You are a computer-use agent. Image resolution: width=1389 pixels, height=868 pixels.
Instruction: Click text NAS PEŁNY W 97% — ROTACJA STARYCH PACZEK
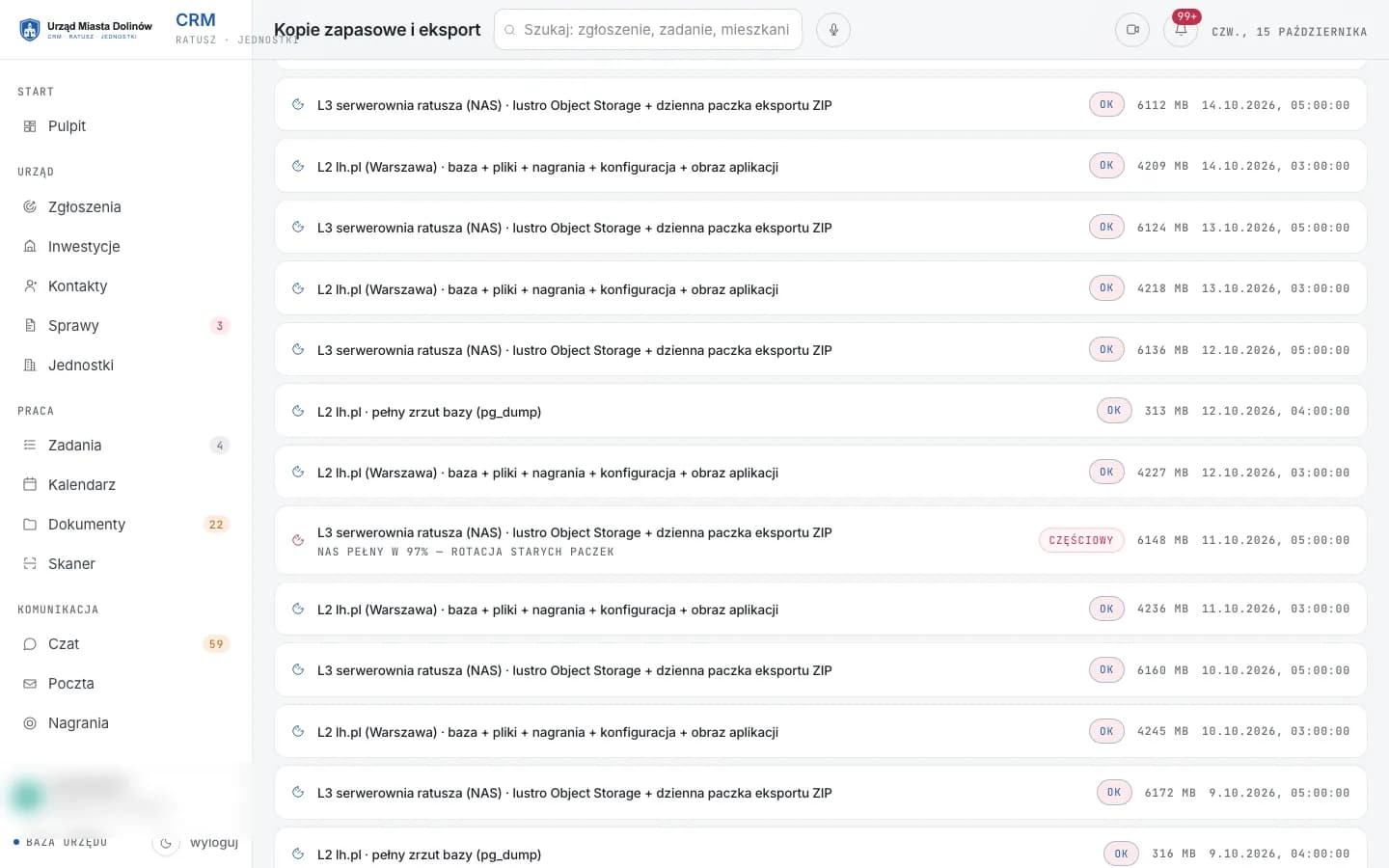tap(466, 553)
